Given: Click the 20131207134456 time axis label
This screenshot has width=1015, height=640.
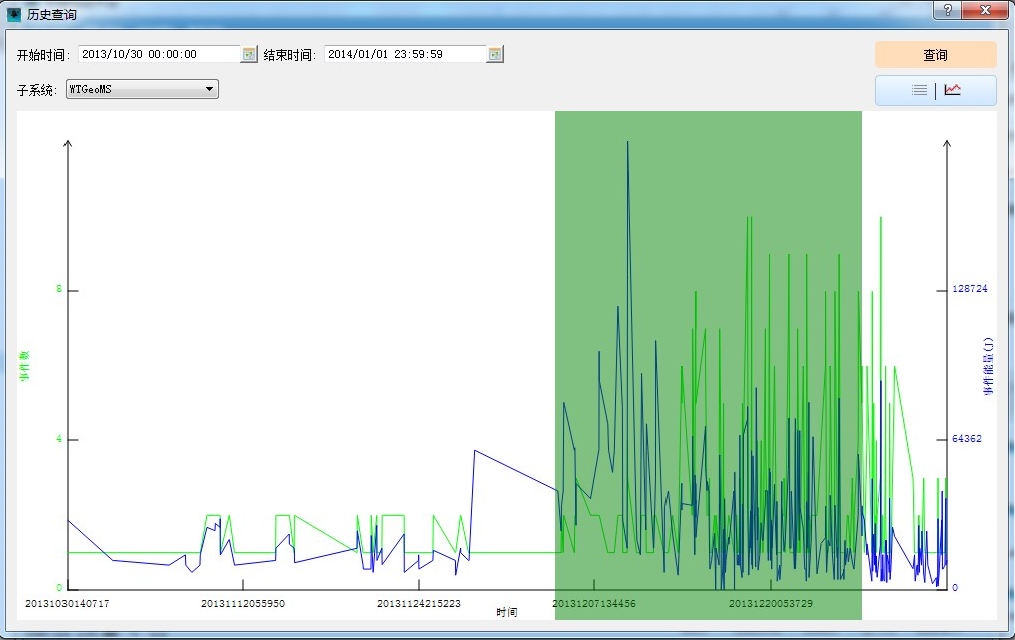Looking at the screenshot, I should (594, 604).
